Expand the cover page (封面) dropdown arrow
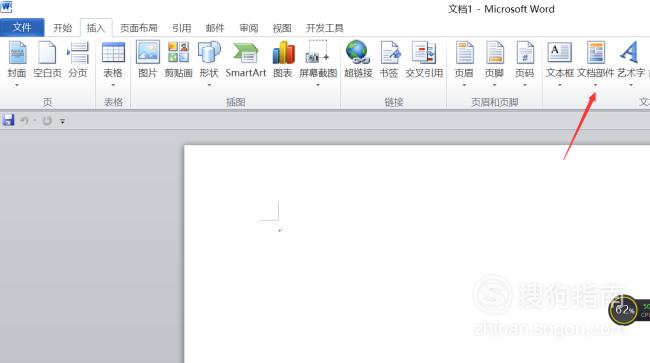The width and height of the screenshot is (650, 363). click(17, 85)
